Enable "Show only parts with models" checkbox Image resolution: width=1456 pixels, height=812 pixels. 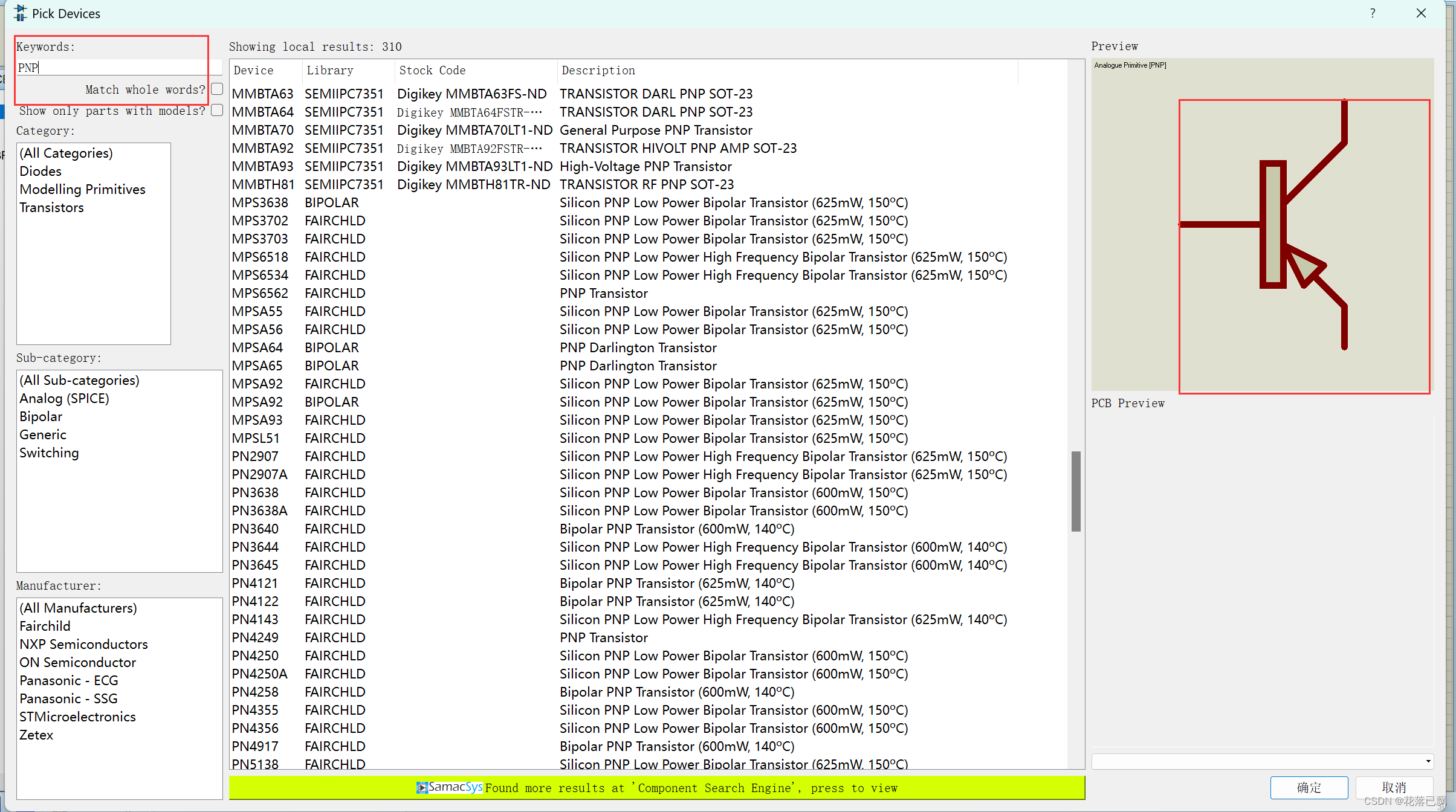pyautogui.click(x=216, y=110)
